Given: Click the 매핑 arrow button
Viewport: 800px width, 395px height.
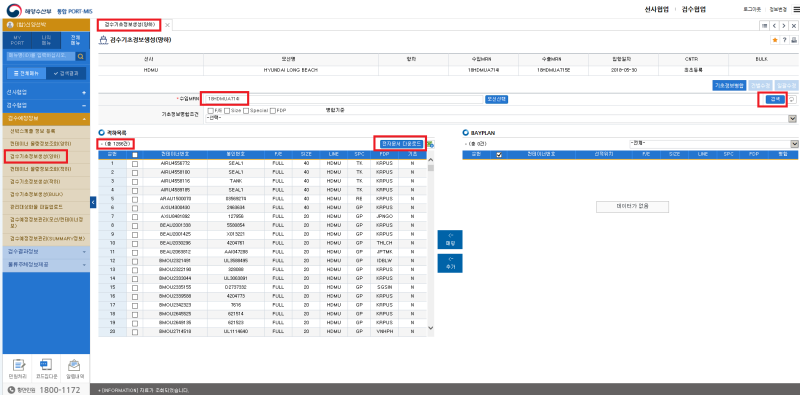Looking at the screenshot, I should (x=450, y=240).
